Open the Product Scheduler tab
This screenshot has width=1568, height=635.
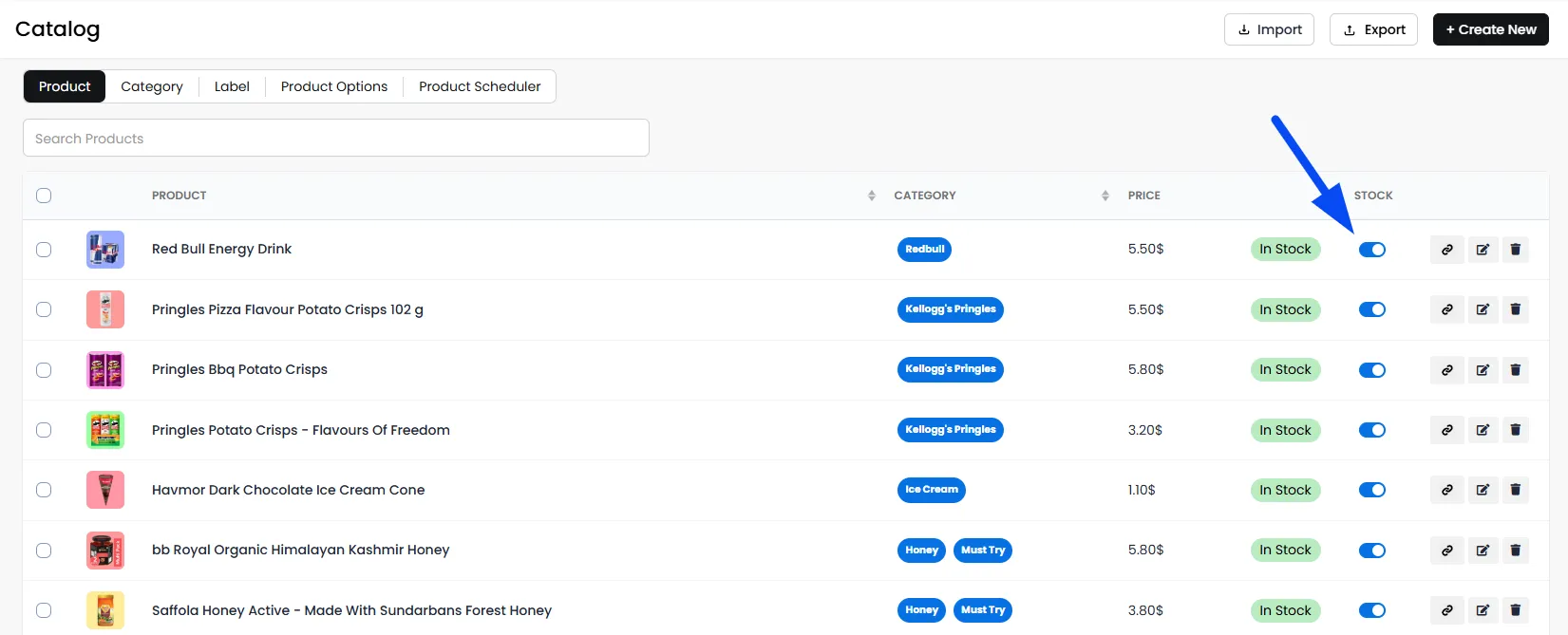click(480, 86)
